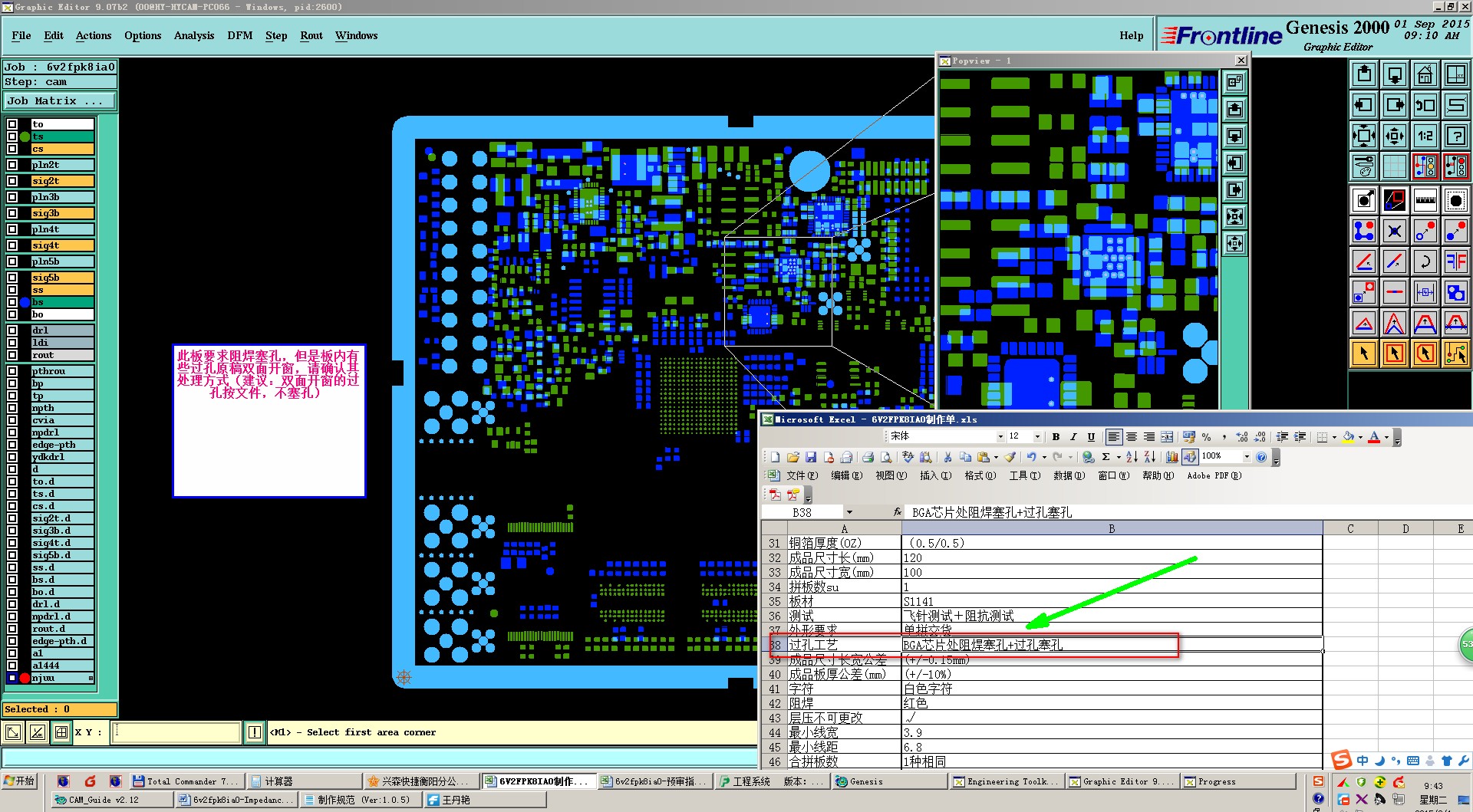Click the octagon feature selection icon

(1456, 200)
